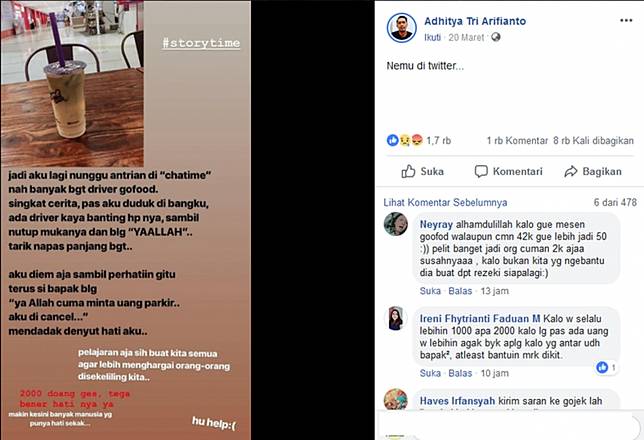Click Adhitya Tri Arifianto's profile picture
The width and height of the screenshot is (644, 440).
point(402,28)
